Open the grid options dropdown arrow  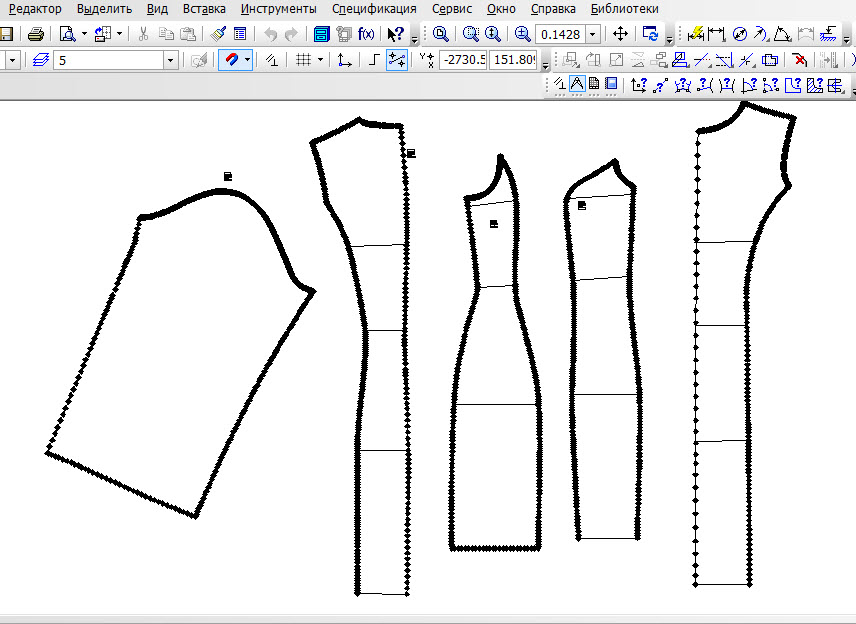pos(320,60)
